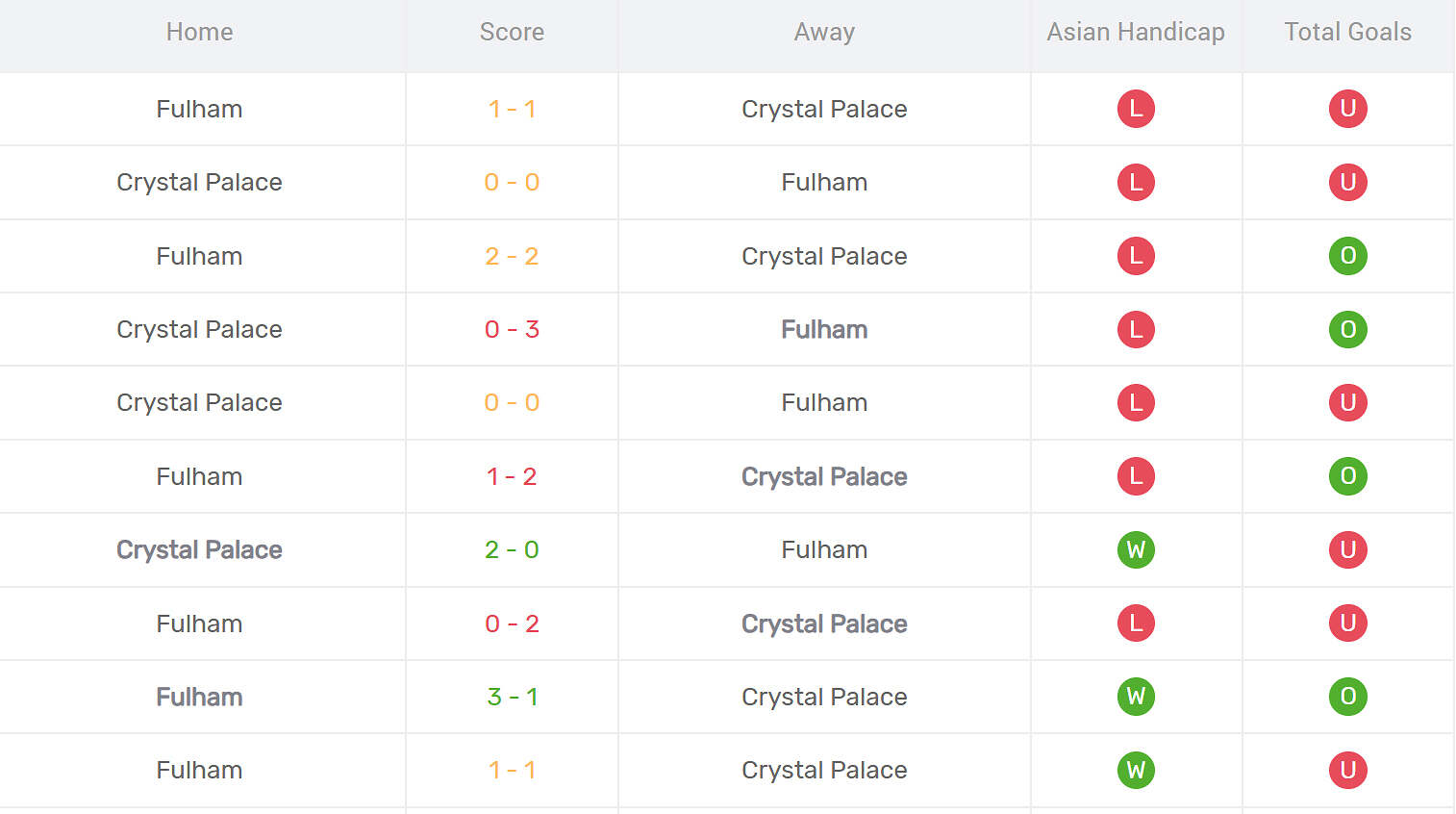The image size is (1456, 814).
Task: Click the red U badge in the 0 - 2 row
Action: [x=1347, y=623]
